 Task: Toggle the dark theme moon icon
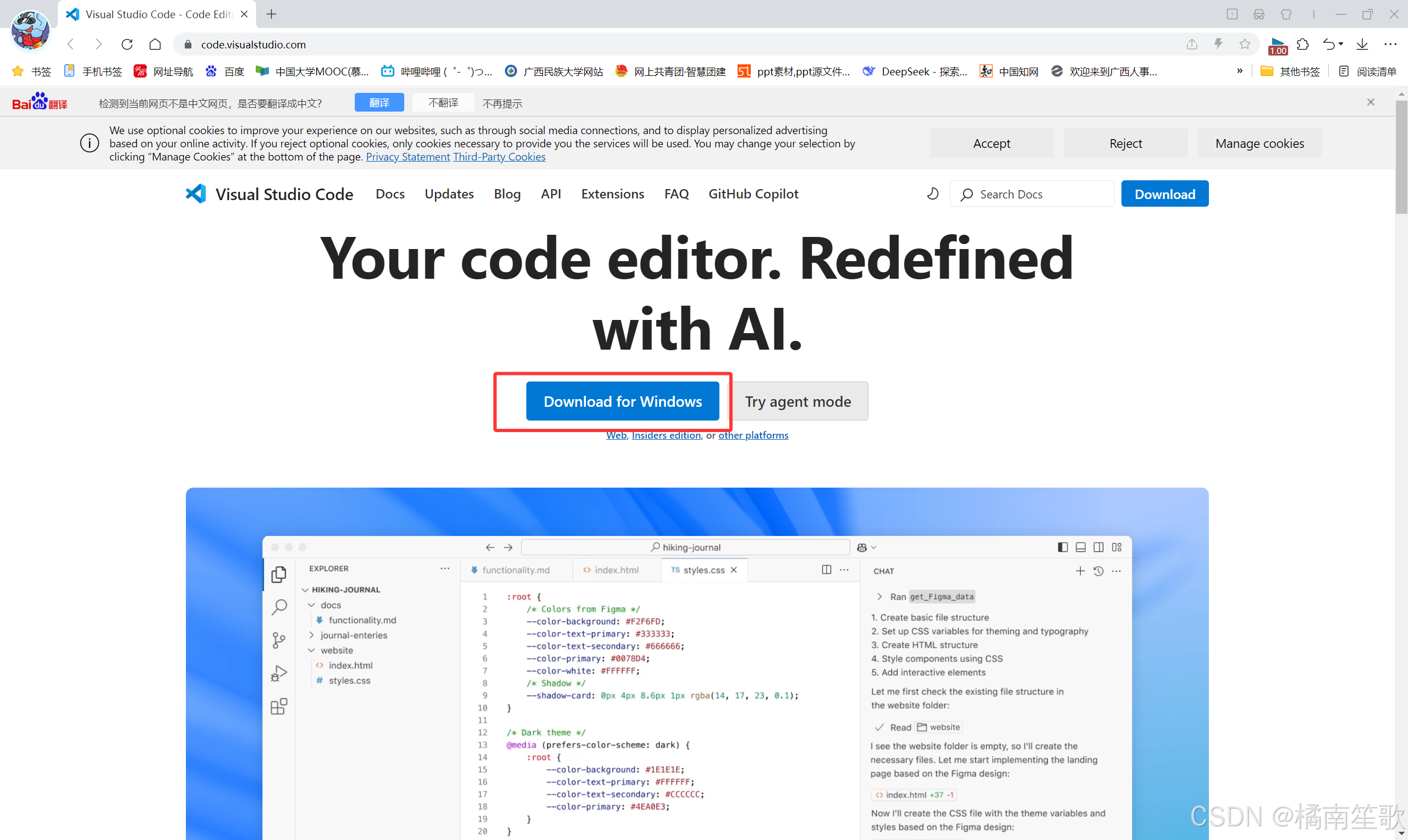click(932, 194)
